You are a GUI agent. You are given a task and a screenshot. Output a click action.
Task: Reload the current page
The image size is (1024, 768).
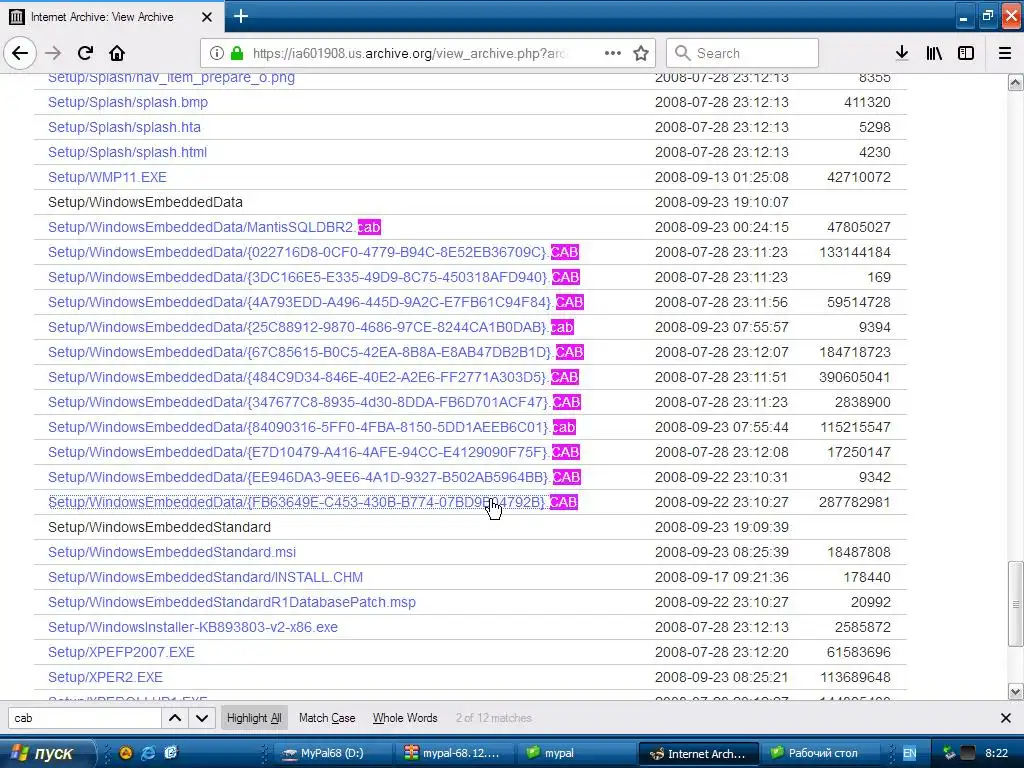coord(85,53)
